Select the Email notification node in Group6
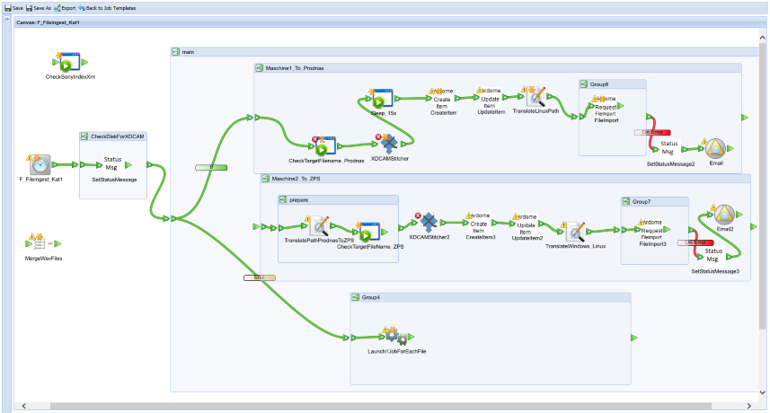The height and width of the screenshot is (413, 770). pyautogui.click(x=715, y=147)
